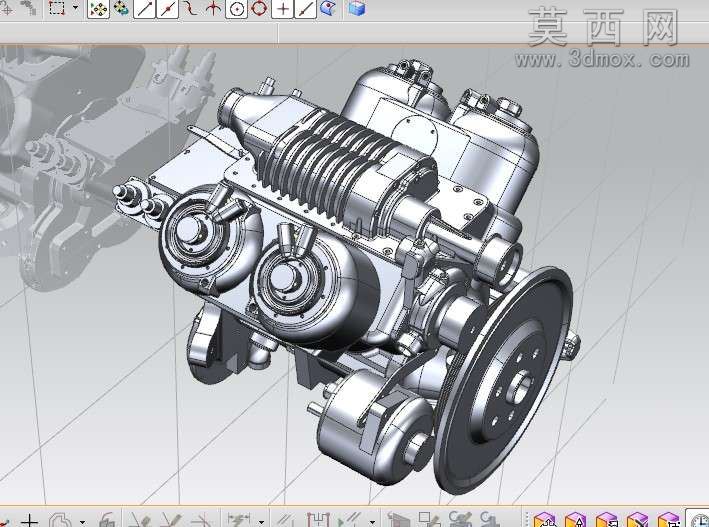Toggle End Point snap
Screen dimensions: 709x527
click(x=144, y=8)
